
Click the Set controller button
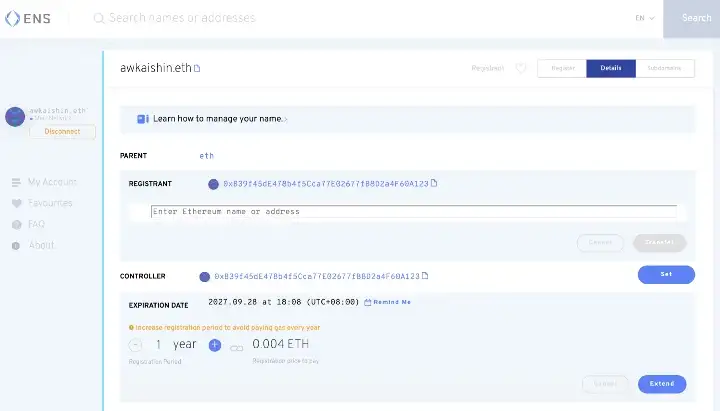pos(665,275)
